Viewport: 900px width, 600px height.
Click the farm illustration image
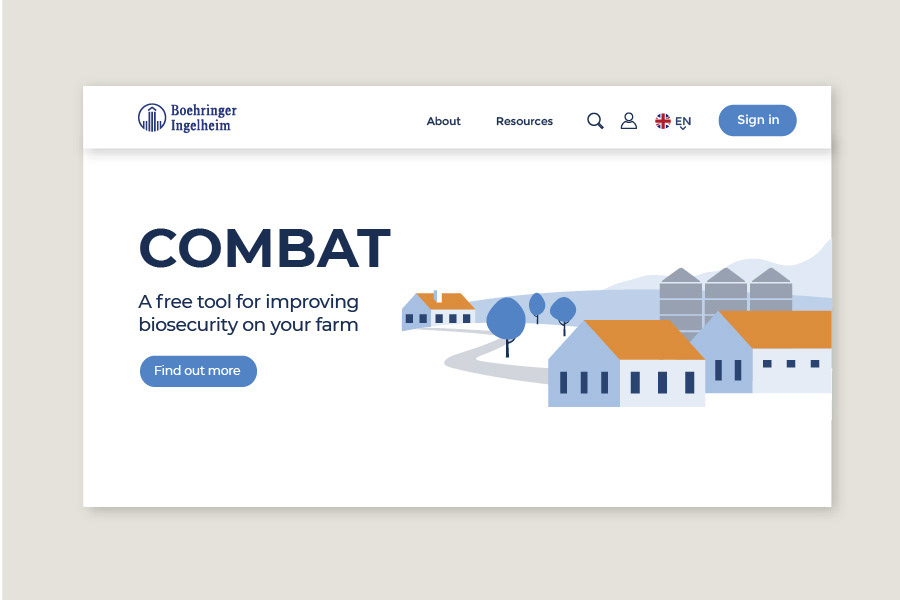(616, 323)
